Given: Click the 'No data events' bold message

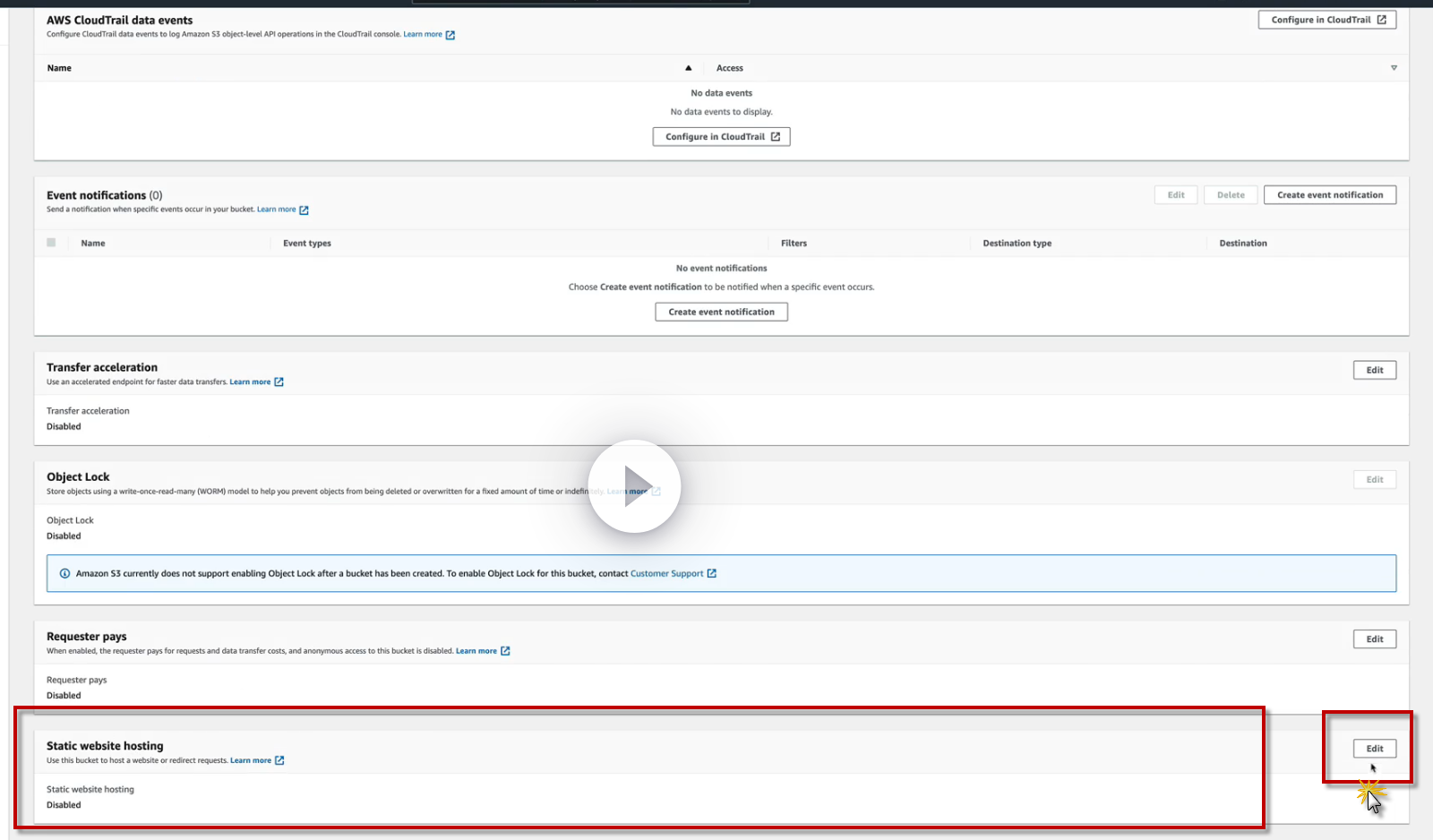Looking at the screenshot, I should 722,93.
